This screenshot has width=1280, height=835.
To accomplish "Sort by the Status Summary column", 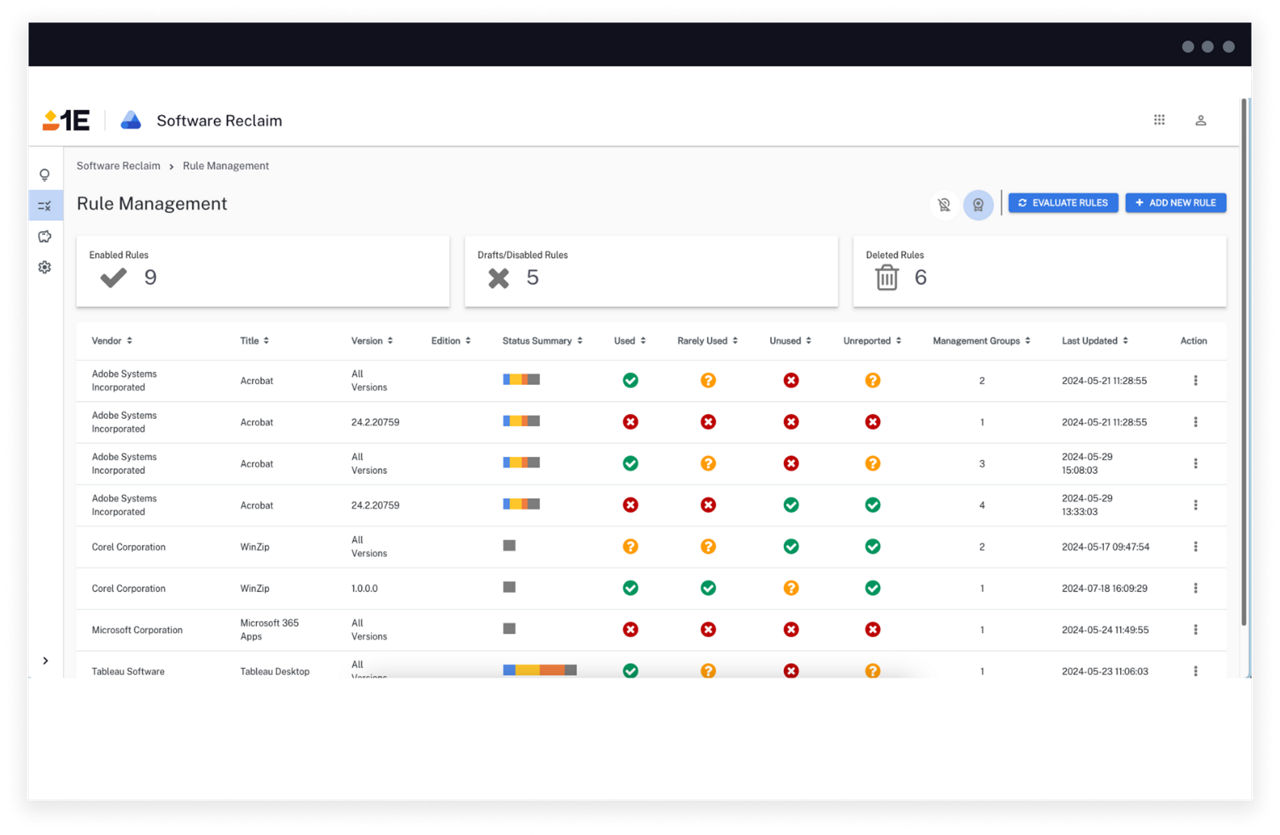I will pos(543,341).
